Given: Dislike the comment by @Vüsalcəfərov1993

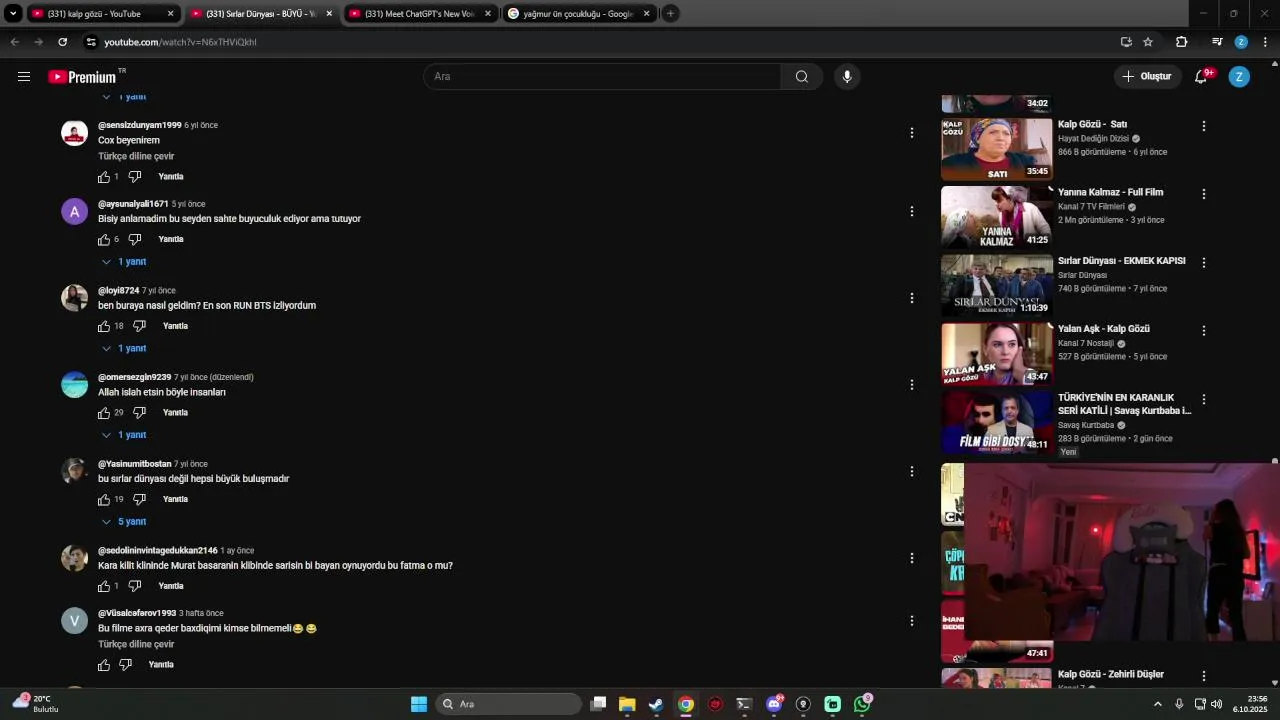Looking at the screenshot, I should [126, 665].
